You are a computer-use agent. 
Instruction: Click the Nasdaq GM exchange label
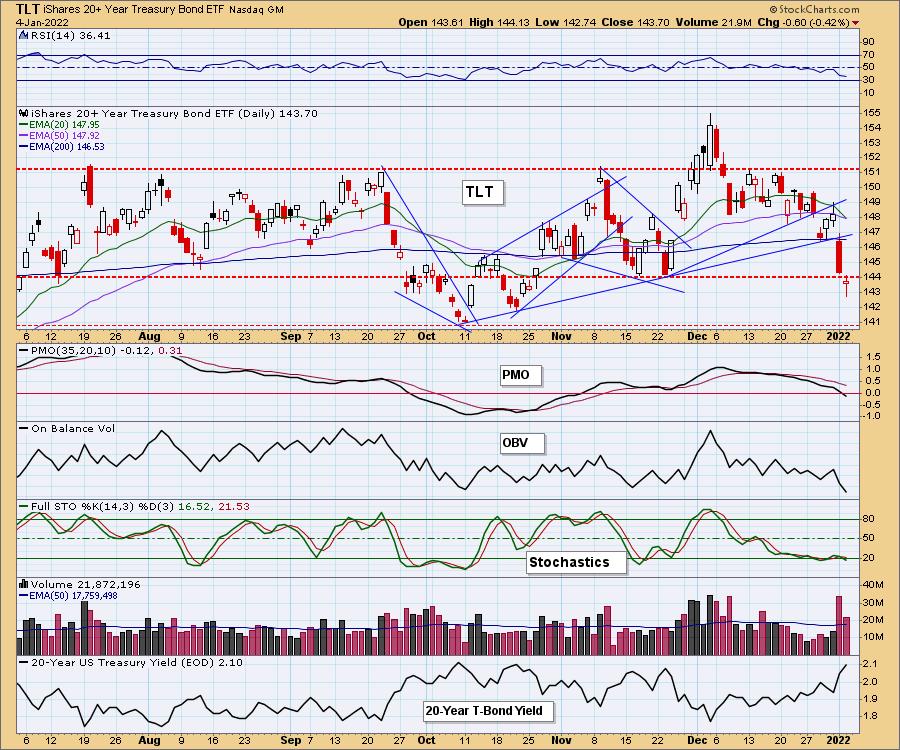[256, 10]
